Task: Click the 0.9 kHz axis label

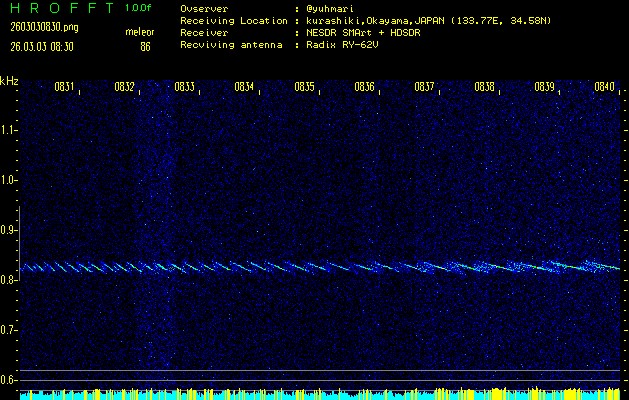Action: [9, 230]
